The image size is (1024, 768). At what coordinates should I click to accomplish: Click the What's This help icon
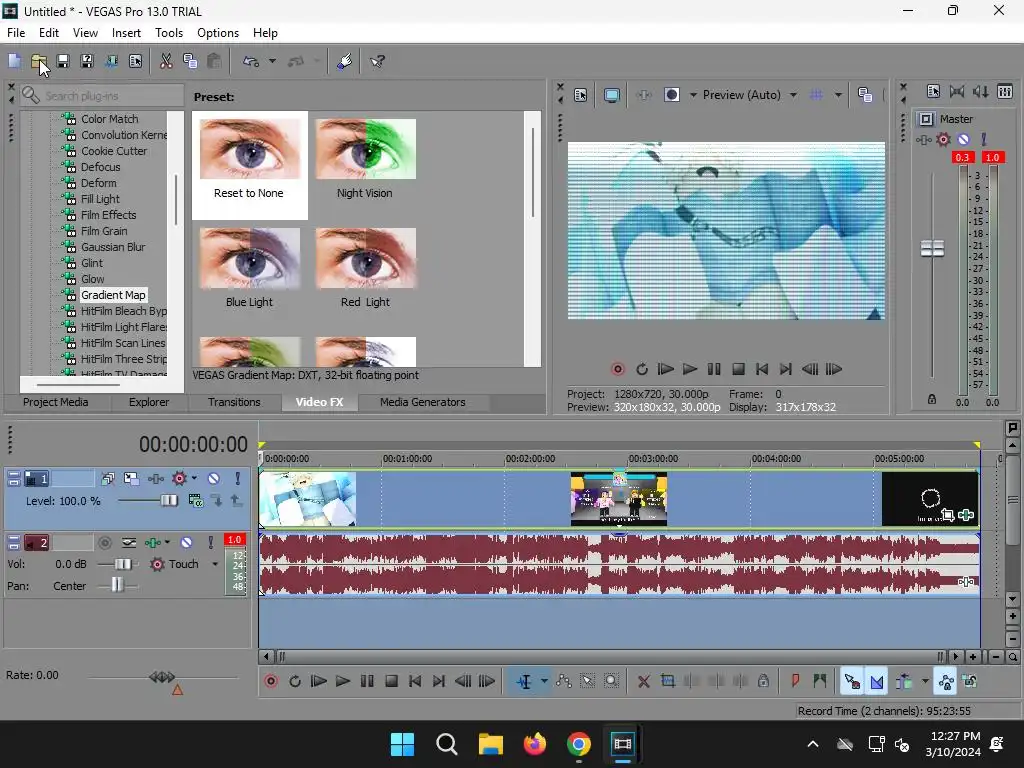377,61
